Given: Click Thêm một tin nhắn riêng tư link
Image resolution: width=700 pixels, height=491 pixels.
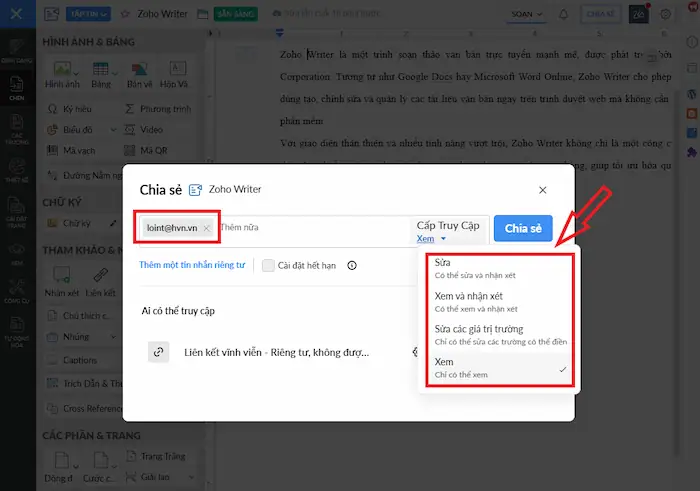Looking at the screenshot, I should pos(192,266).
